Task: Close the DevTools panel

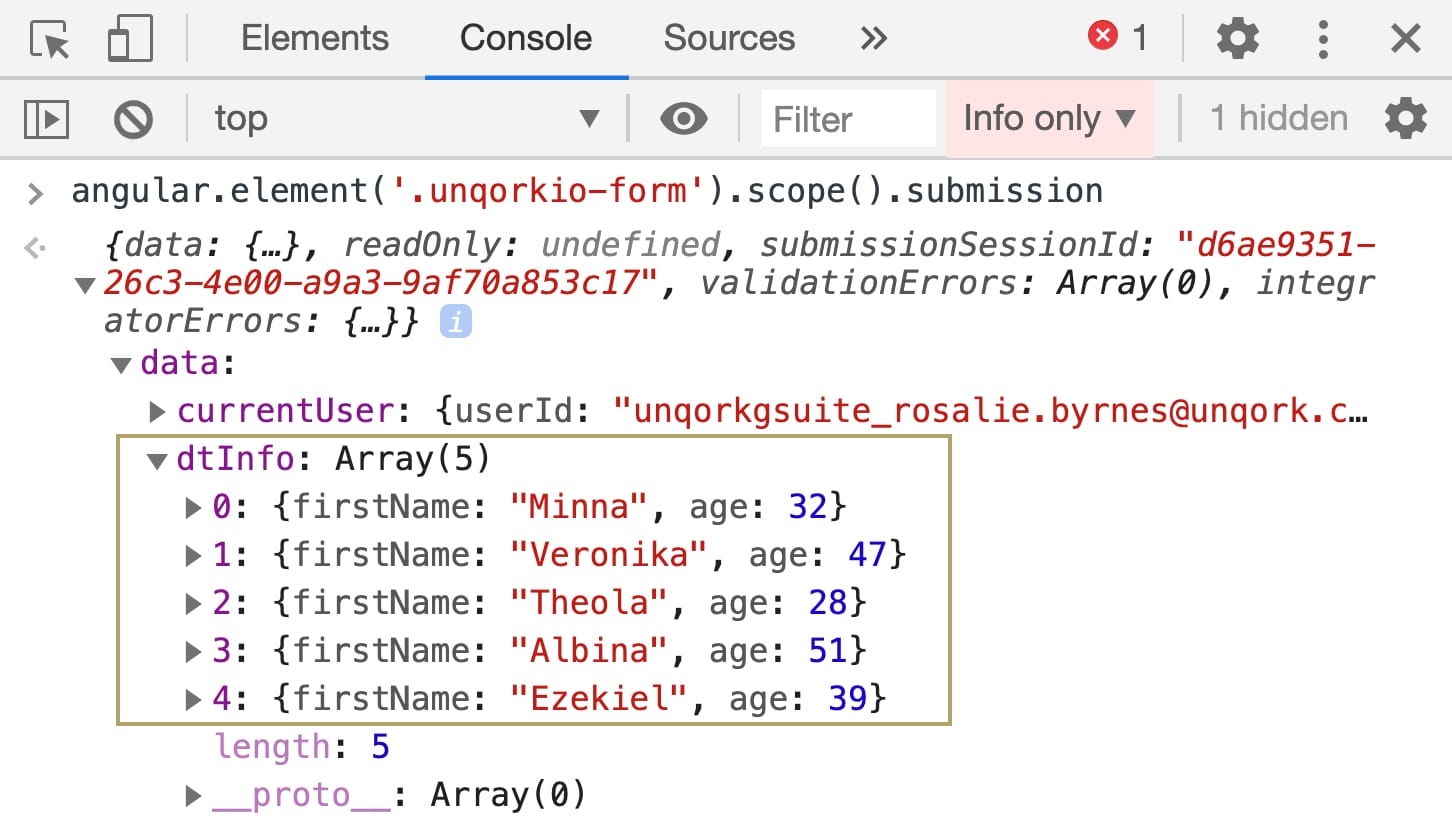Action: [x=1406, y=39]
